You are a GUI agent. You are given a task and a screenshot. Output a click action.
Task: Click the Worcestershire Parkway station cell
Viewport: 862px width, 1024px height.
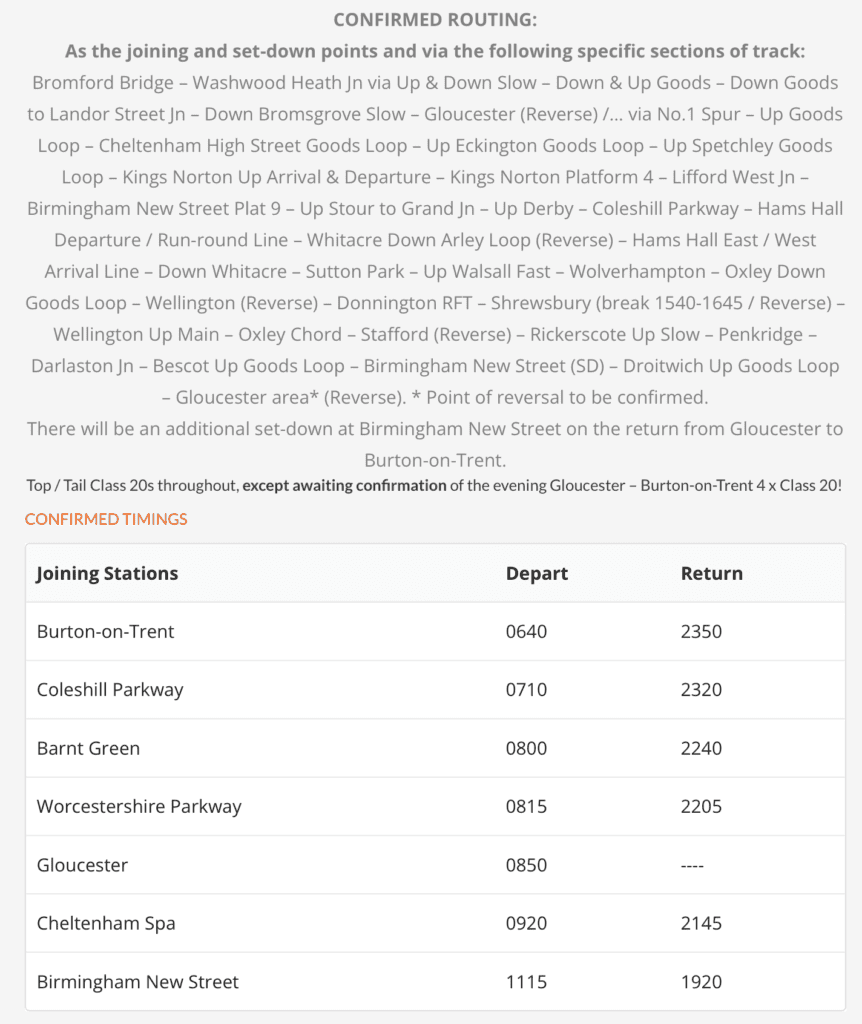(x=139, y=806)
